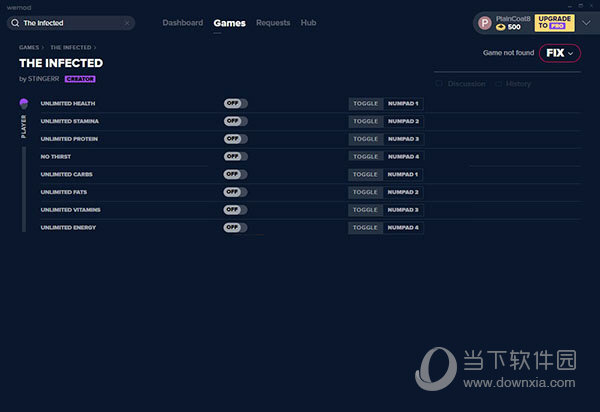Click the Upgrade to Pro button
Image resolution: width=600 pixels, height=412 pixels.
(555, 23)
